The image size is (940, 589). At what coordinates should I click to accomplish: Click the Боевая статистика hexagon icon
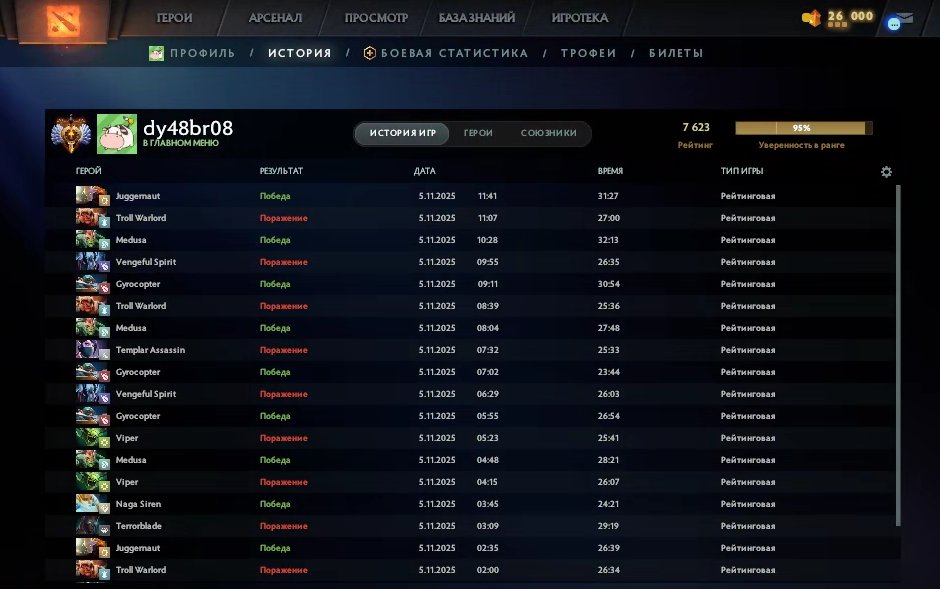pyautogui.click(x=369, y=53)
